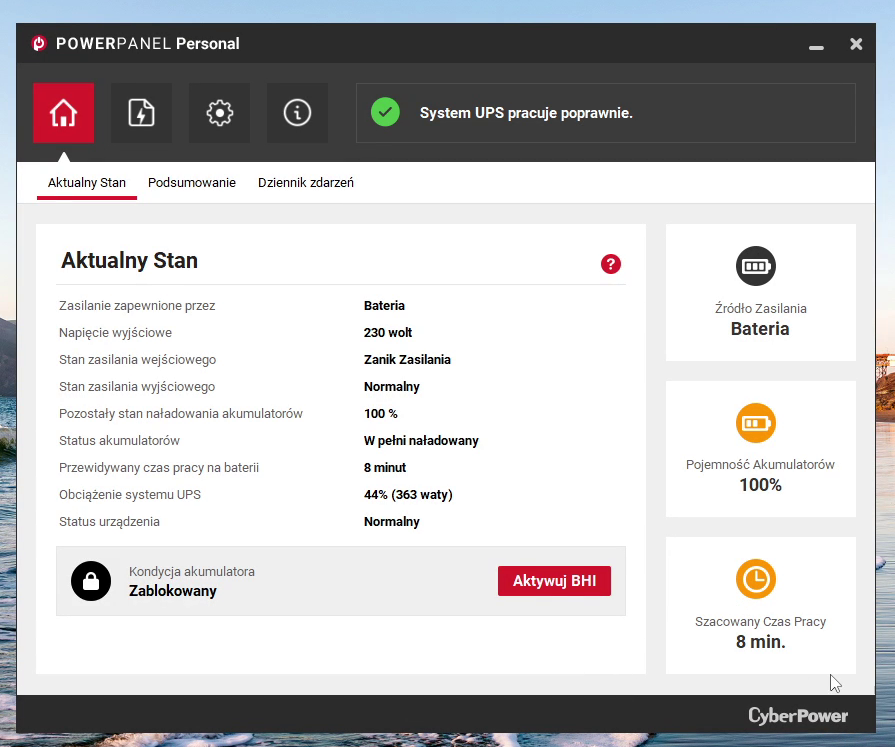Switch to the Aktualny Stan tab
Viewport: 895px width, 747px height.
(87, 183)
